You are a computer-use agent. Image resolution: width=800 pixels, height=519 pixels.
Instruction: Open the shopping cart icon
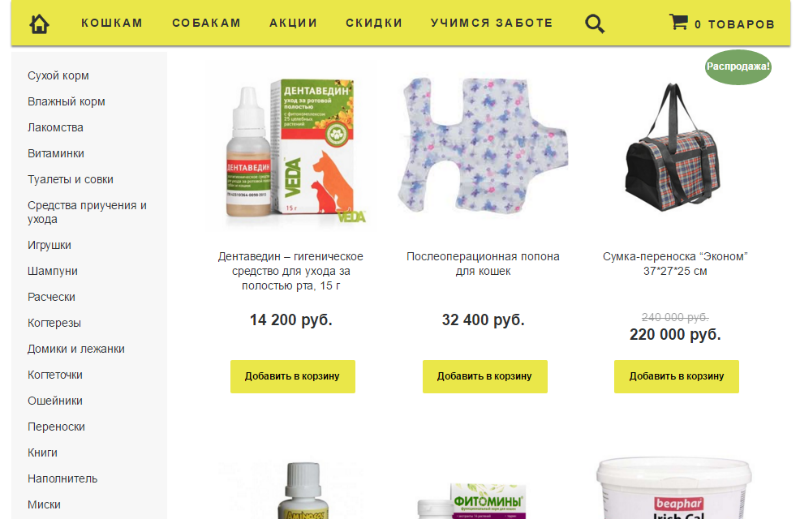pyautogui.click(x=679, y=22)
